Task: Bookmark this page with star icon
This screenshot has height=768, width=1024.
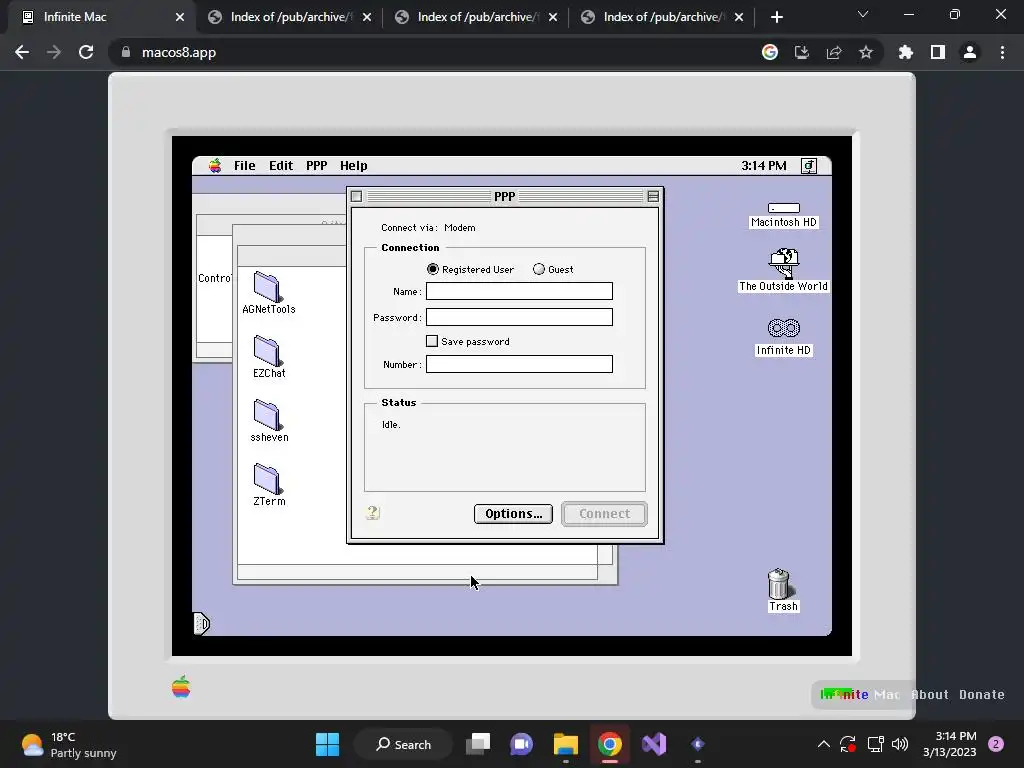Action: [866, 52]
